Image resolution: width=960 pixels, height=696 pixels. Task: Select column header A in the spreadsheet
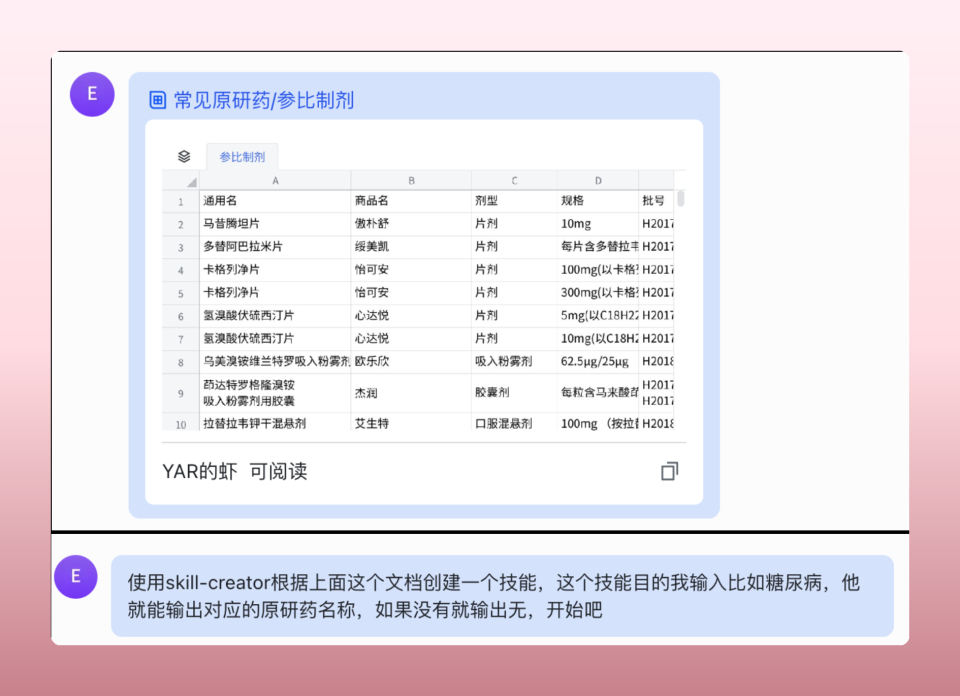pos(273,181)
